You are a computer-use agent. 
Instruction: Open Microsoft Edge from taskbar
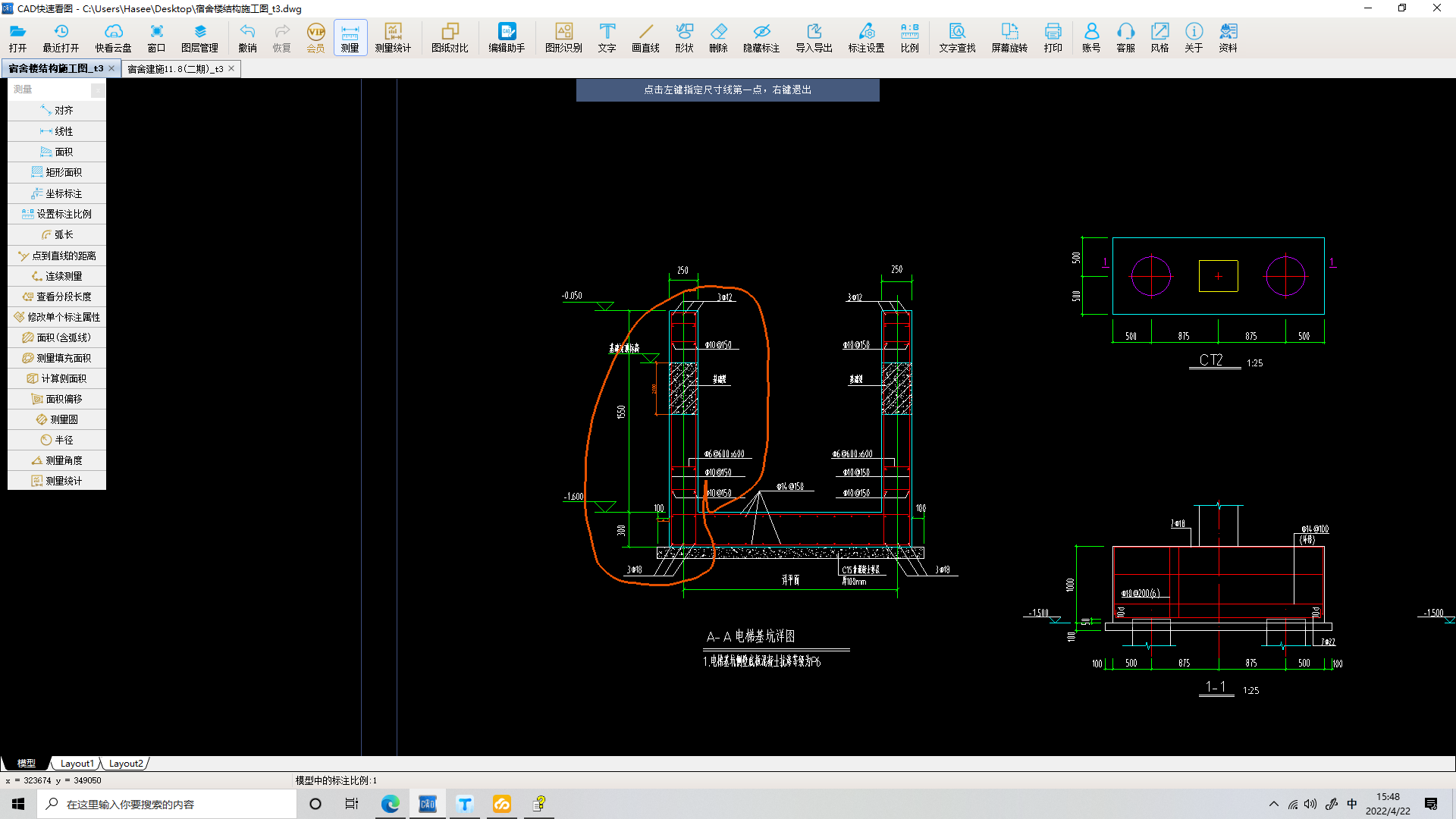[x=391, y=804]
